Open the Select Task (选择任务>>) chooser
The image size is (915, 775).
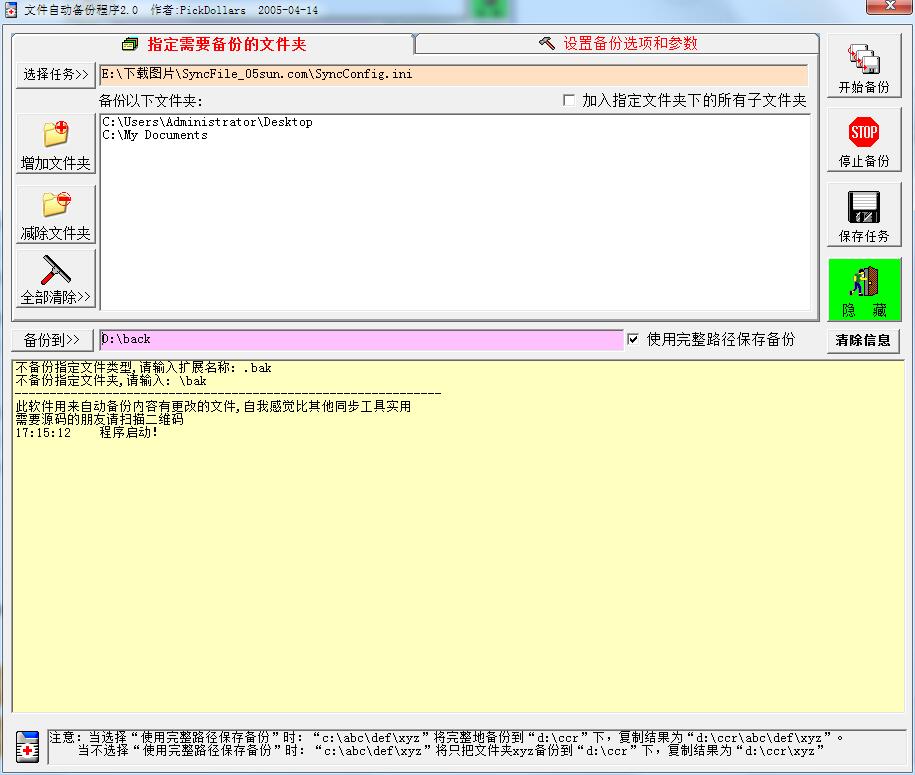(x=55, y=75)
